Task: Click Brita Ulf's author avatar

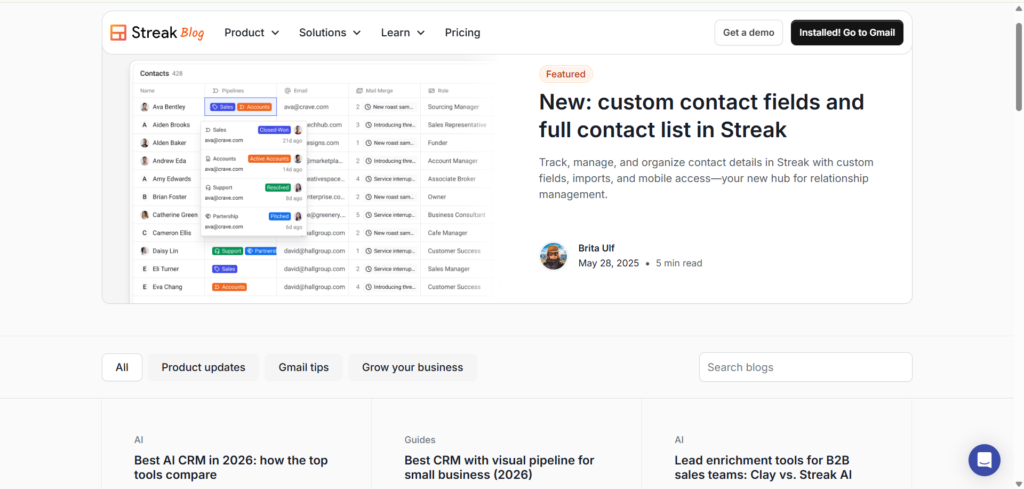Action: point(553,256)
